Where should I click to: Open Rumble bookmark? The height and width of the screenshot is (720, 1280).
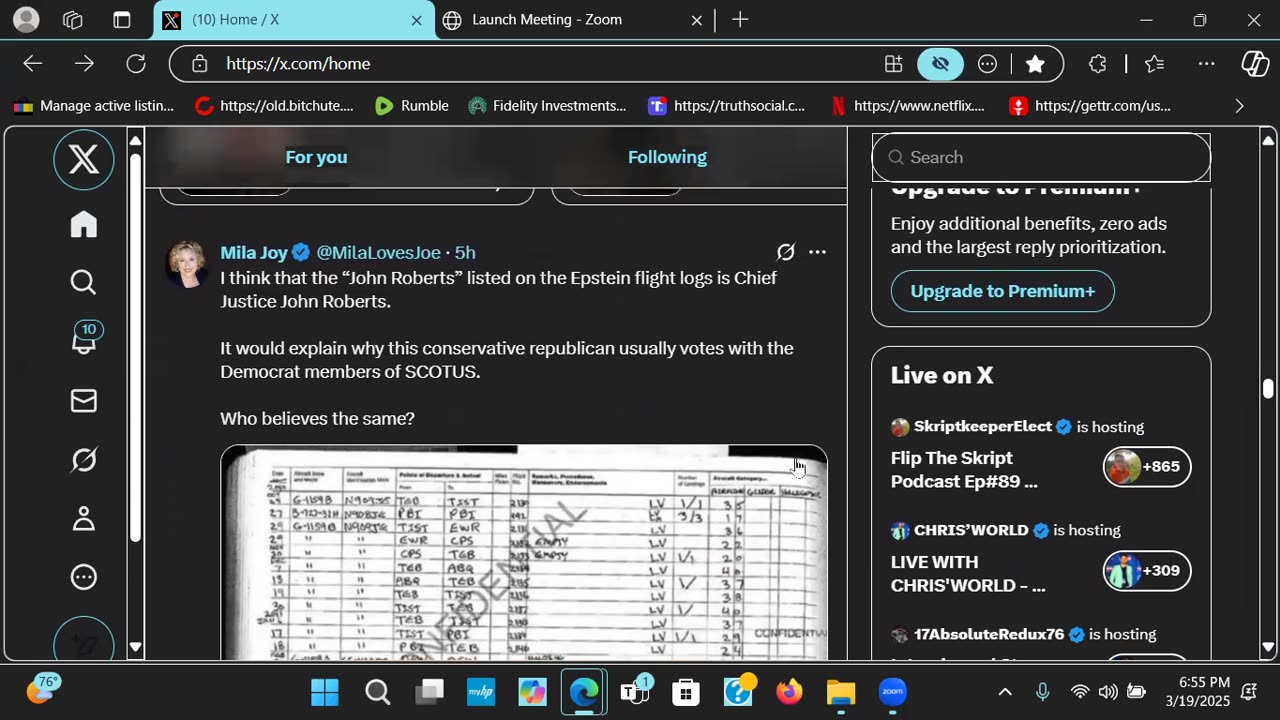pos(411,106)
